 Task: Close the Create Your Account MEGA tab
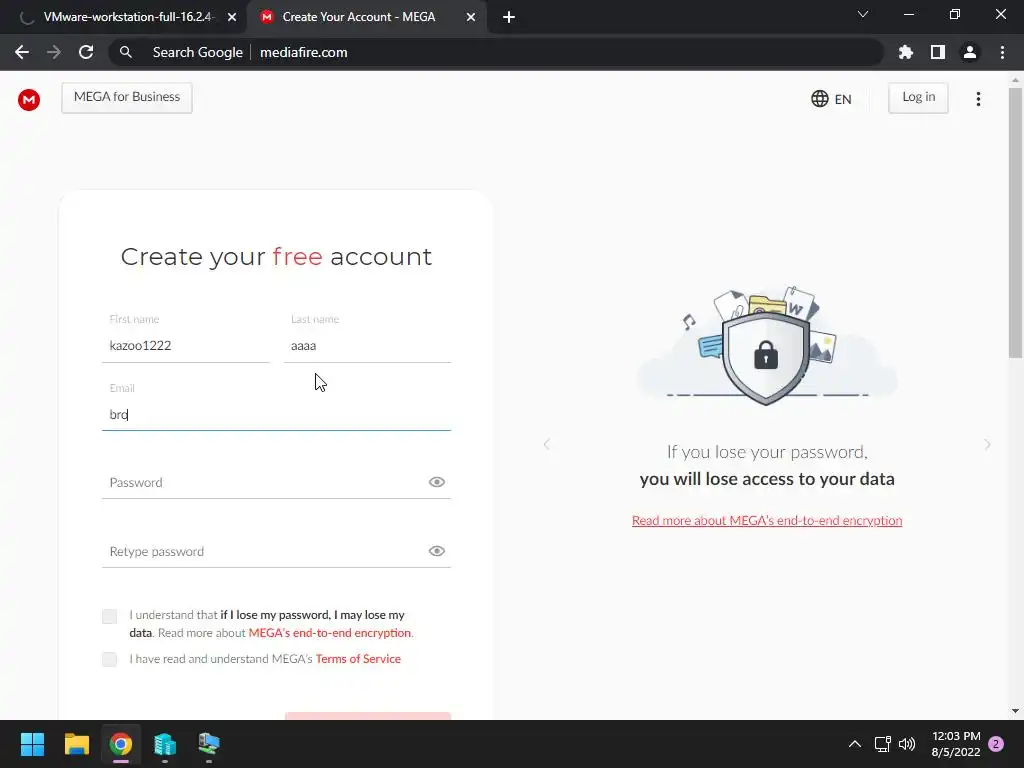coord(471,17)
